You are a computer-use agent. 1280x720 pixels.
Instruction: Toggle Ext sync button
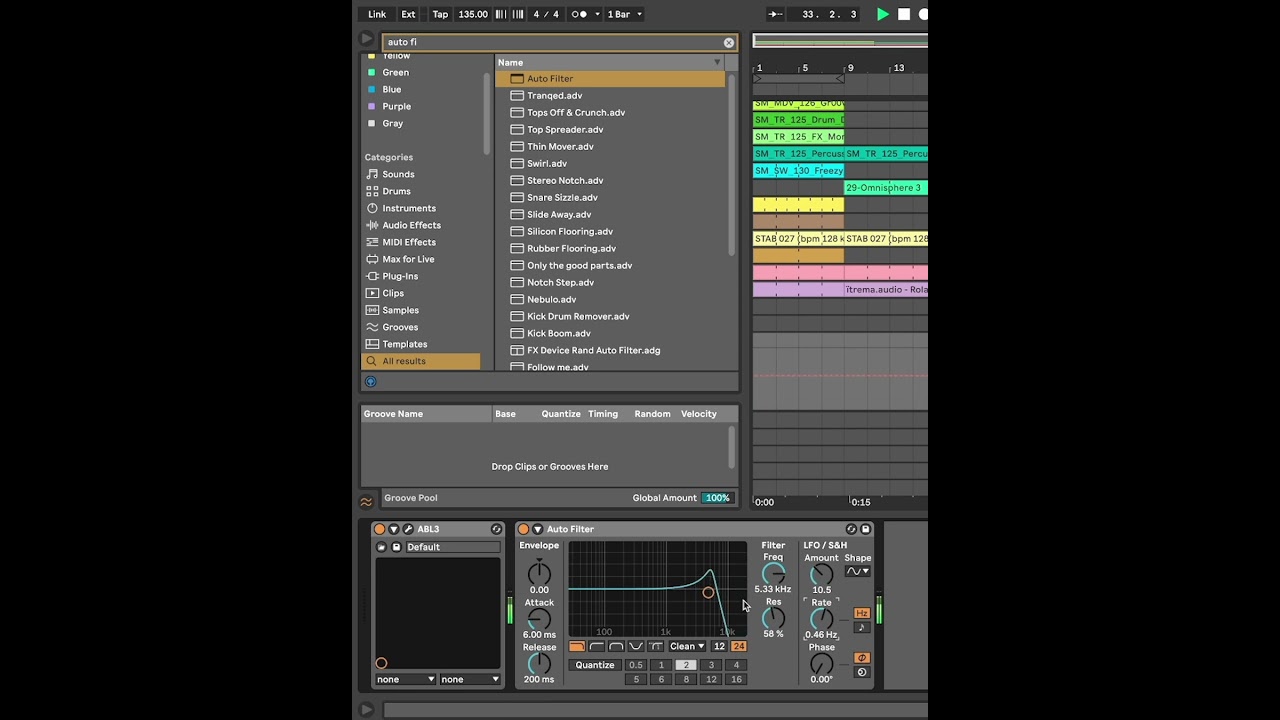pyautogui.click(x=408, y=14)
